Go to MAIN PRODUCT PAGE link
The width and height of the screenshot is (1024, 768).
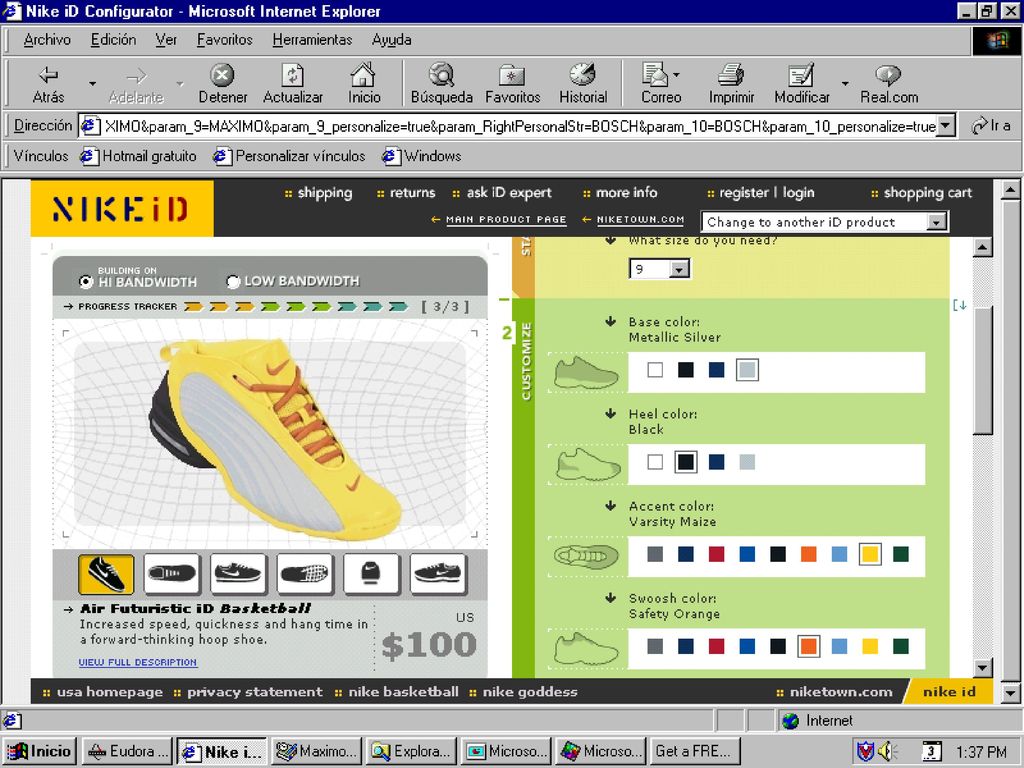pyautogui.click(x=506, y=219)
